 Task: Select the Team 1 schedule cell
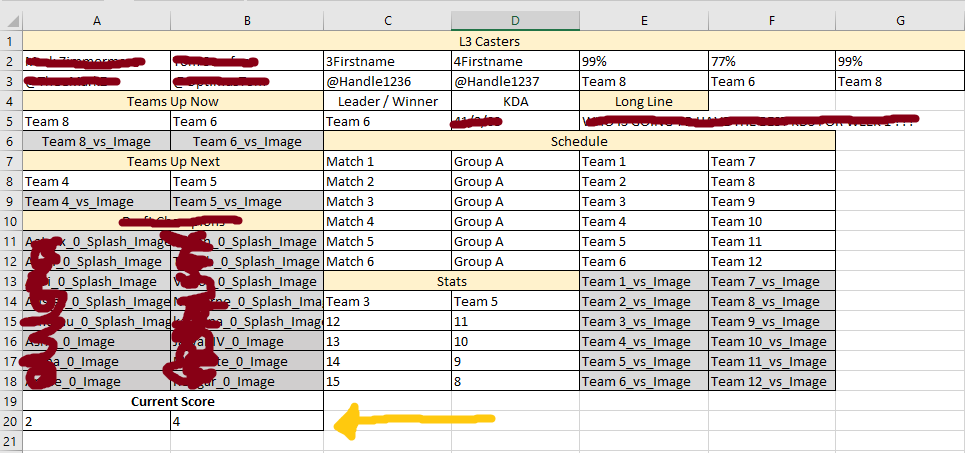pos(644,161)
